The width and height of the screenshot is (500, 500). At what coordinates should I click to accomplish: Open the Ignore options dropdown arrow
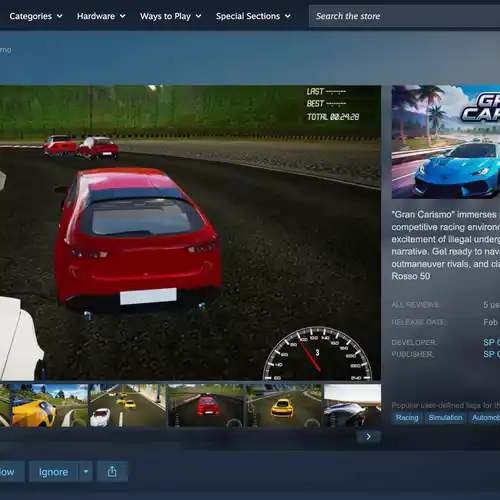pyautogui.click(x=86, y=471)
